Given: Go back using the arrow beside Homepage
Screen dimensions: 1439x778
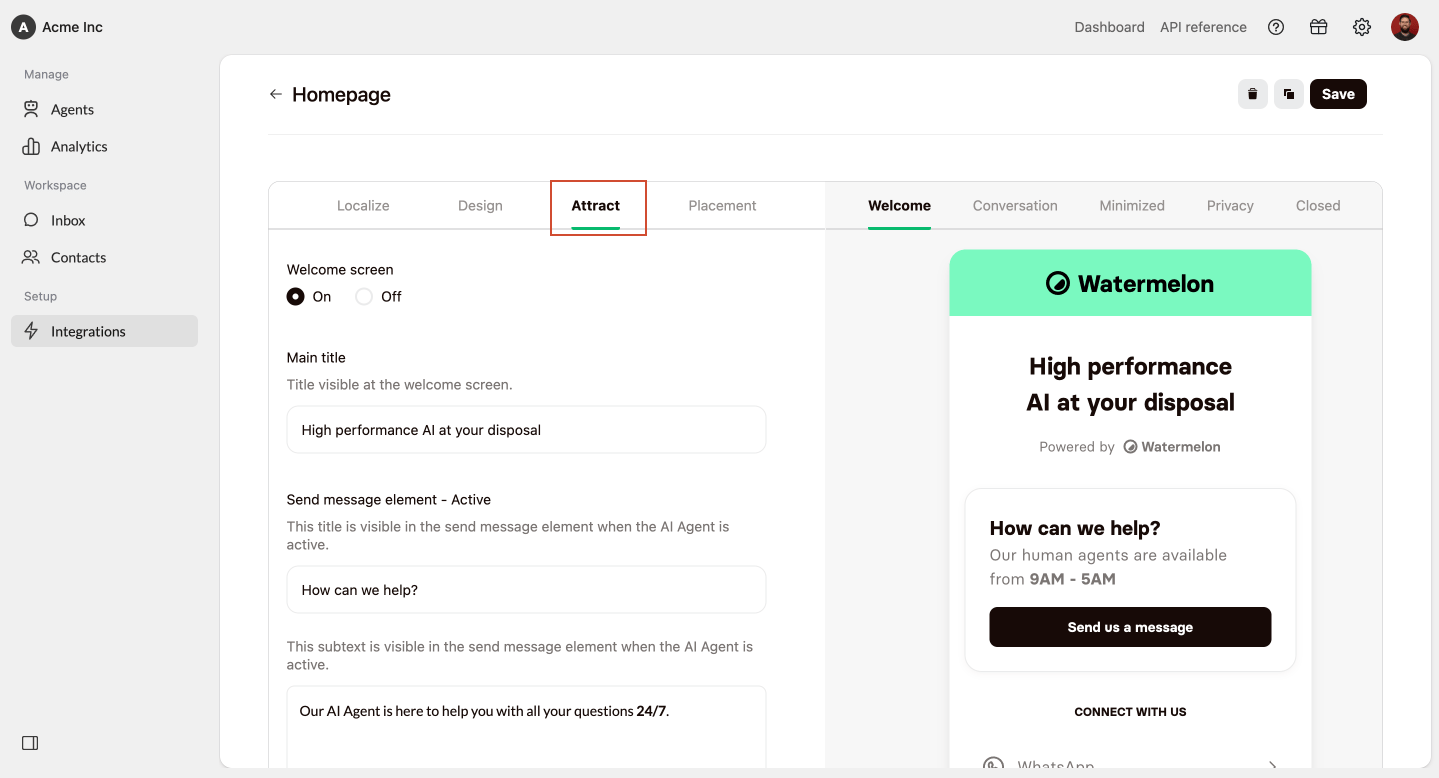Looking at the screenshot, I should pos(276,94).
